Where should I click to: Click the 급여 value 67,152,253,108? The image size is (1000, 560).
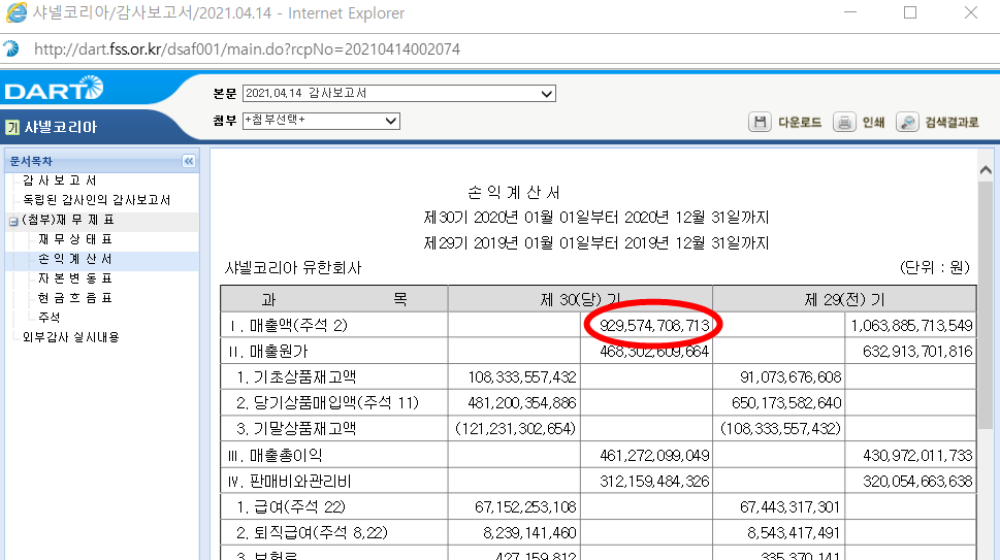tap(526, 507)
